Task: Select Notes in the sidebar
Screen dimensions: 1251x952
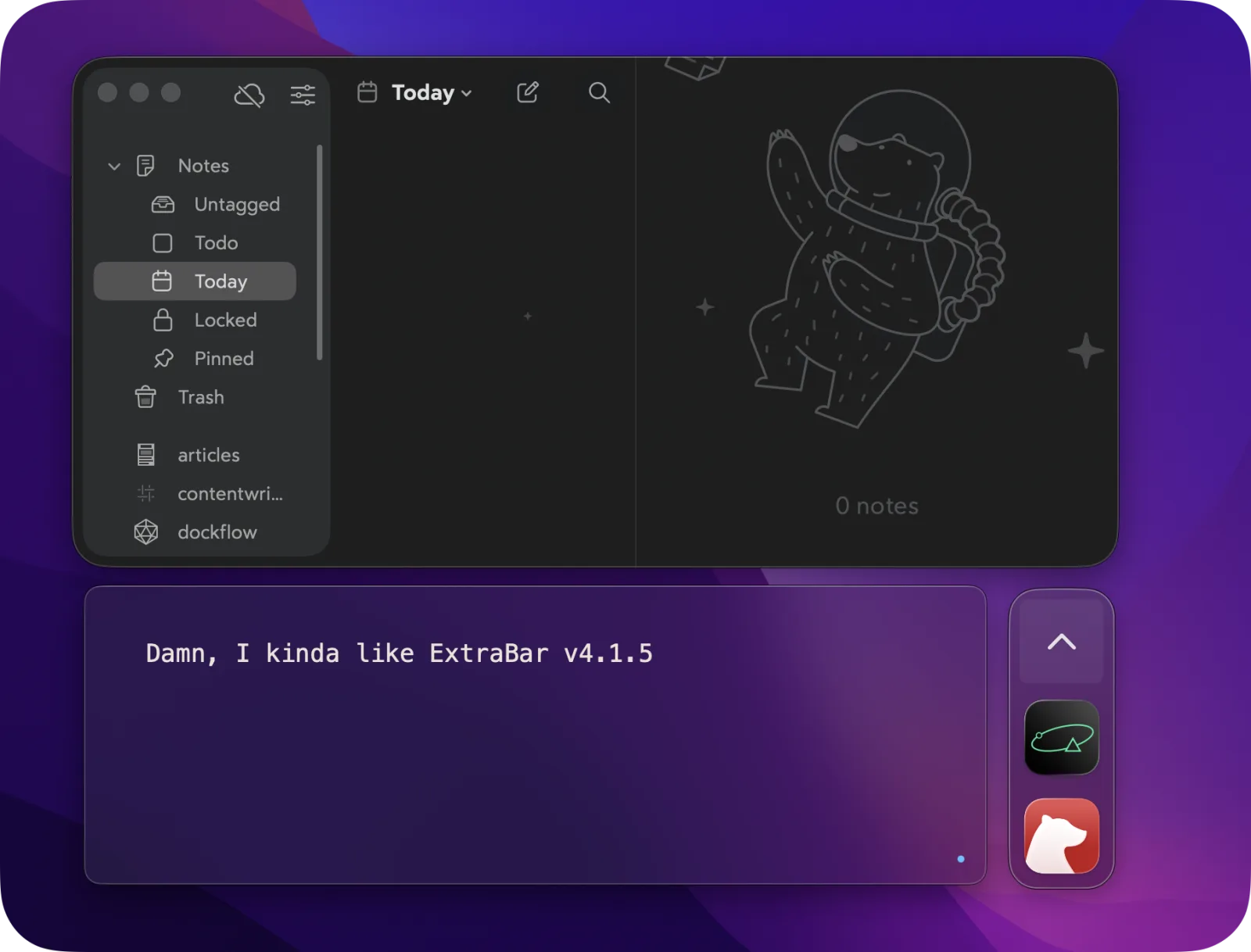Action: pyautogui.click(x=195, y=166)
